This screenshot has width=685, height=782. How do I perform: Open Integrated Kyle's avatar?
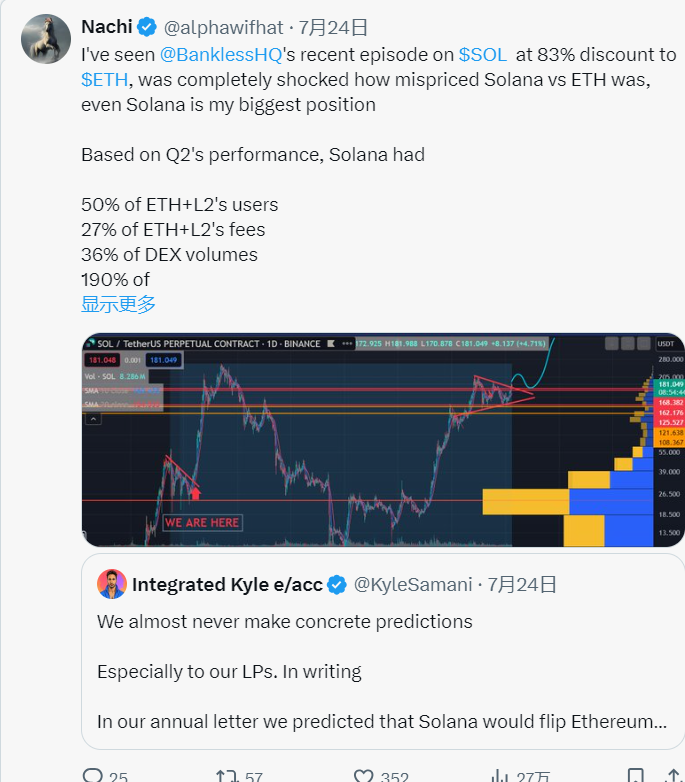[112, 584]
